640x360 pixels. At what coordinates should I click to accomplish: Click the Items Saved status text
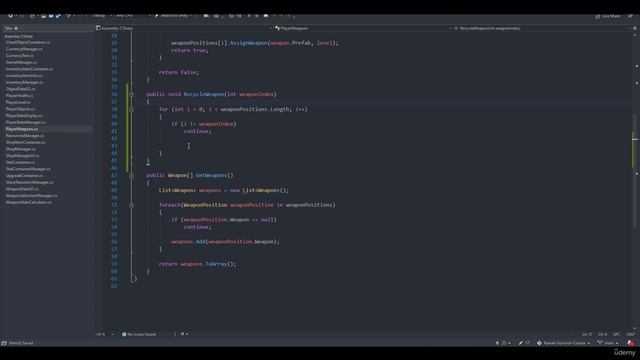tap(20, 343)
